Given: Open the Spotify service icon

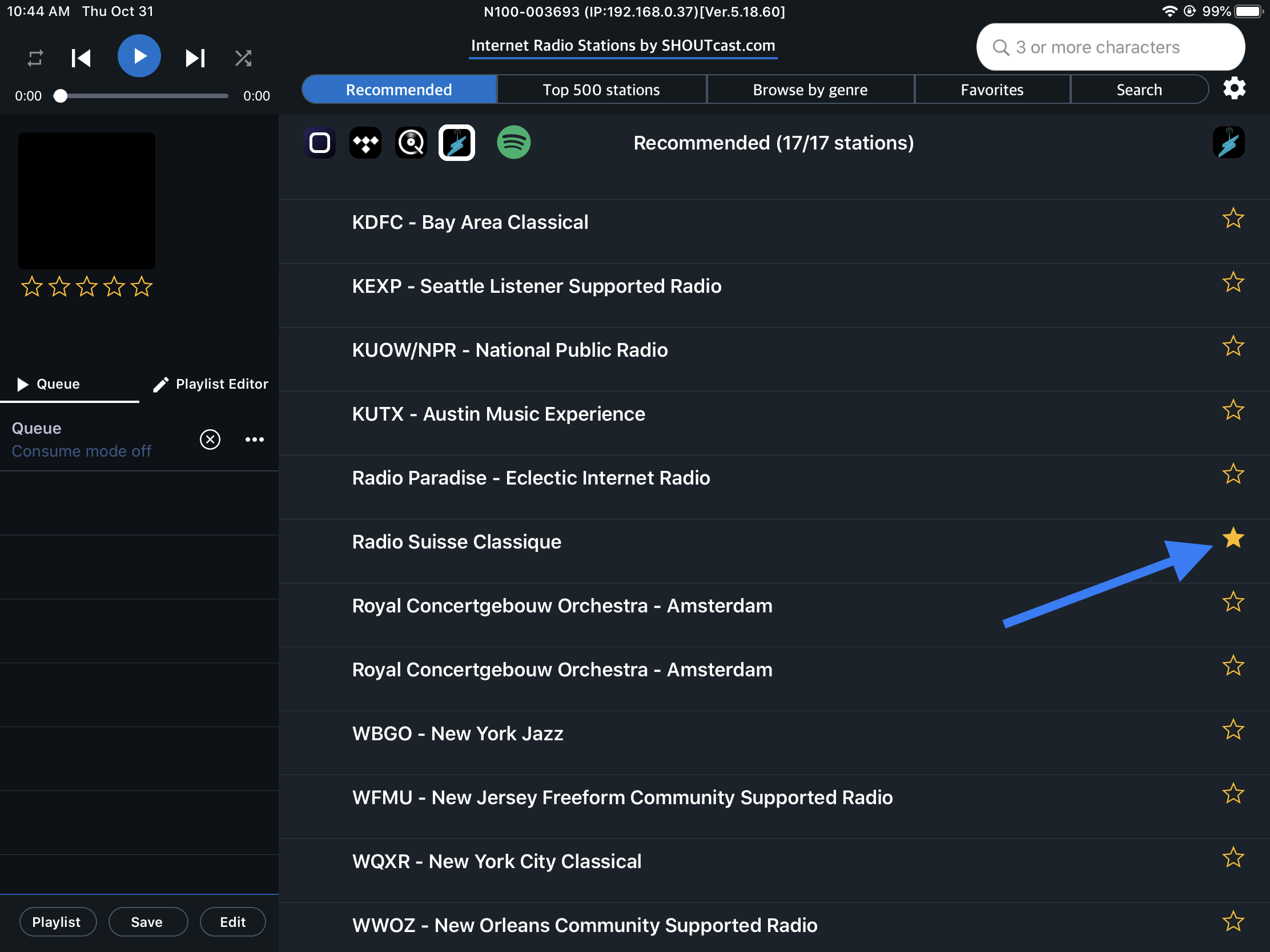Looking at the screenshot, I should pyautogui.click(x=513, y=142).
